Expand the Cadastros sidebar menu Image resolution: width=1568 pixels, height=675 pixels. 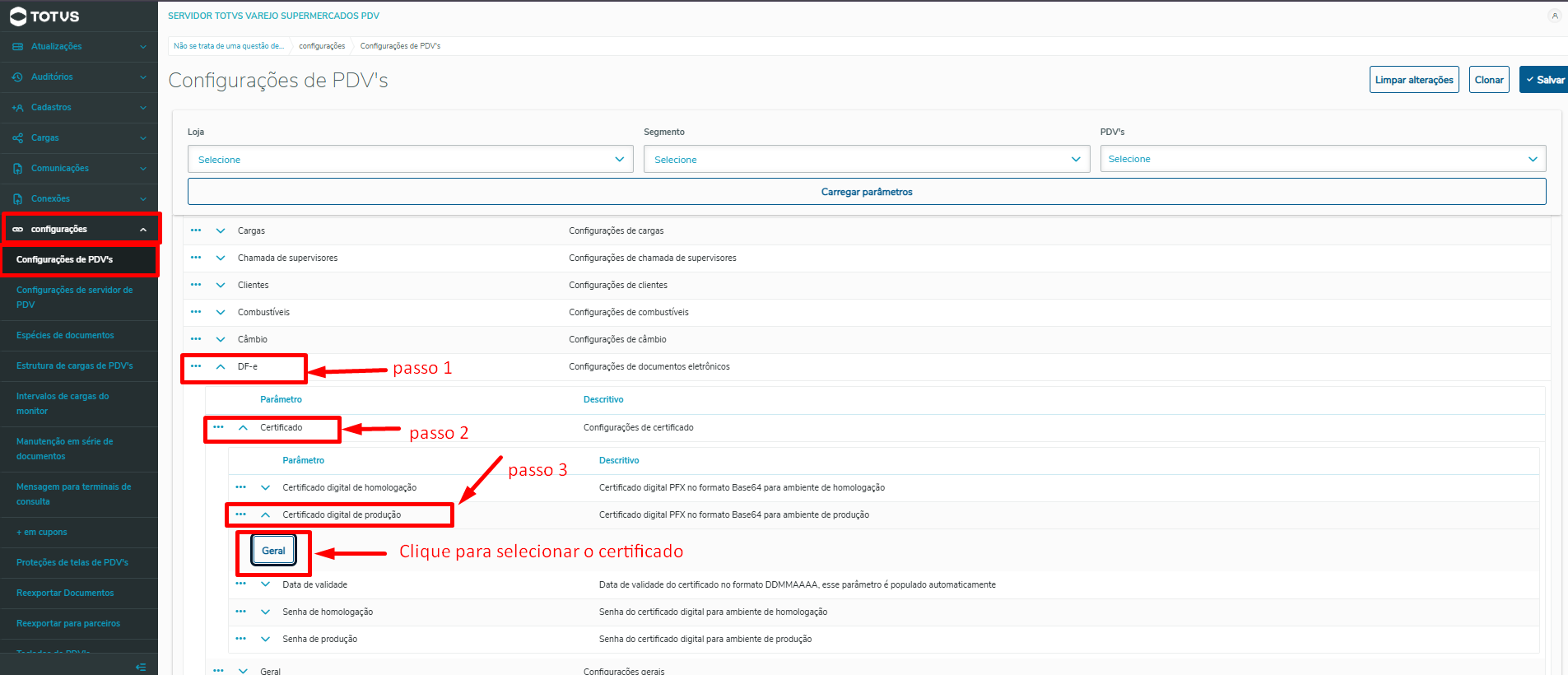[143, 108]
